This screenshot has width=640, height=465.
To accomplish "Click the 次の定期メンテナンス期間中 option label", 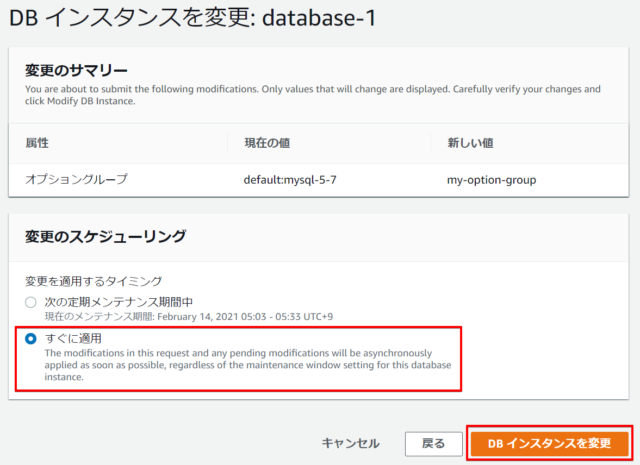I will point(119,302).
